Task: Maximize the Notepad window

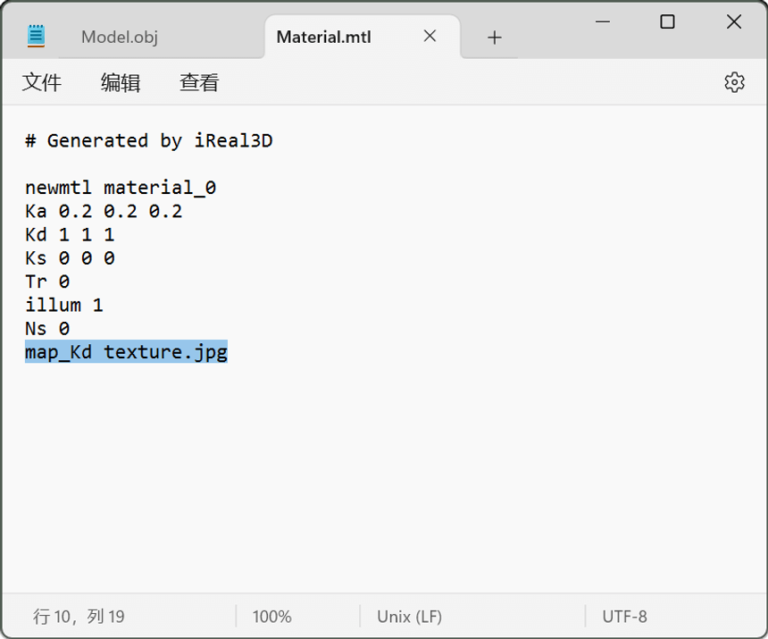Action: point(667,22)
